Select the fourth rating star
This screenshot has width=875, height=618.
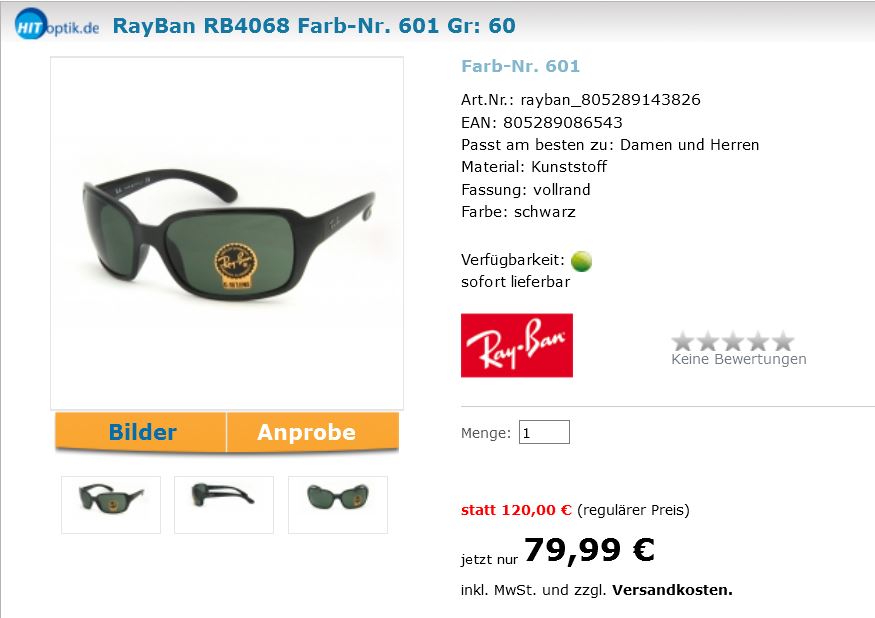pyautogui.click(x=758, y=341)
